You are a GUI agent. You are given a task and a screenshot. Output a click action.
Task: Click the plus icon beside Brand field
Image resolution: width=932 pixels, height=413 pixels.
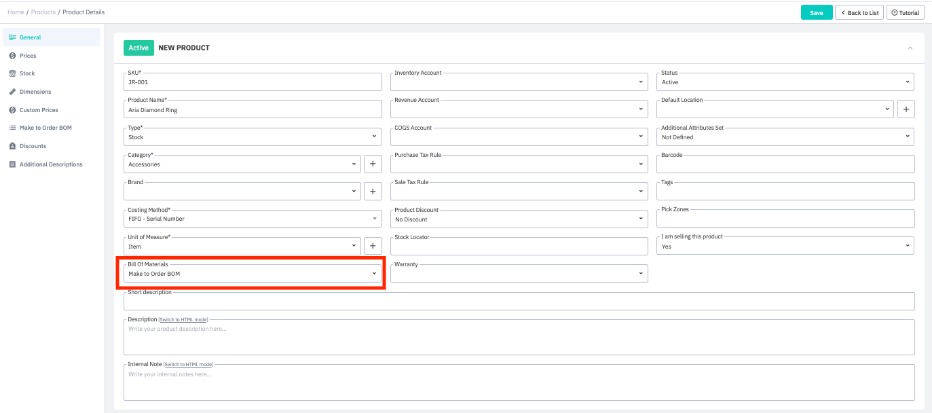(372, 191)
